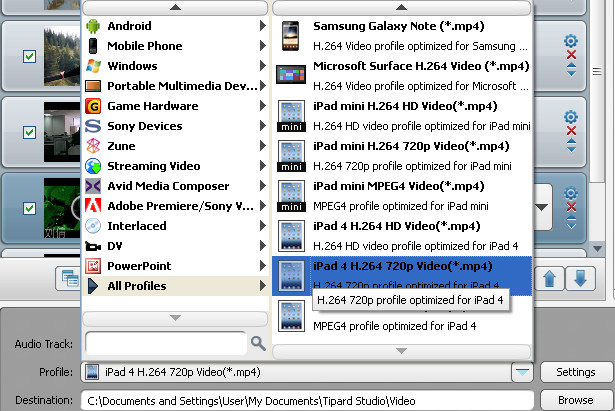Screen dimensions: 615x411
Task: Click the search magnifier icon
Action: [258, 343]
